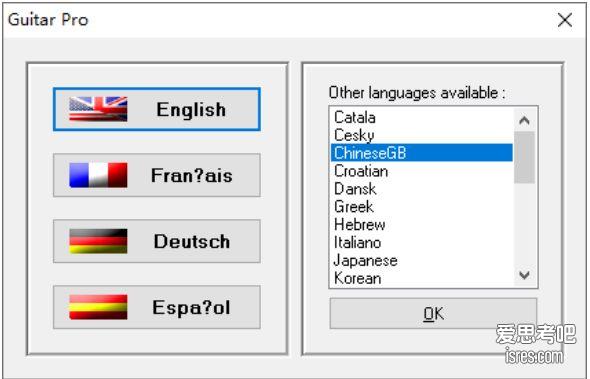Screen dimensions: 590x379
Task: Choose the English language button
Action: tap(157, 110)
